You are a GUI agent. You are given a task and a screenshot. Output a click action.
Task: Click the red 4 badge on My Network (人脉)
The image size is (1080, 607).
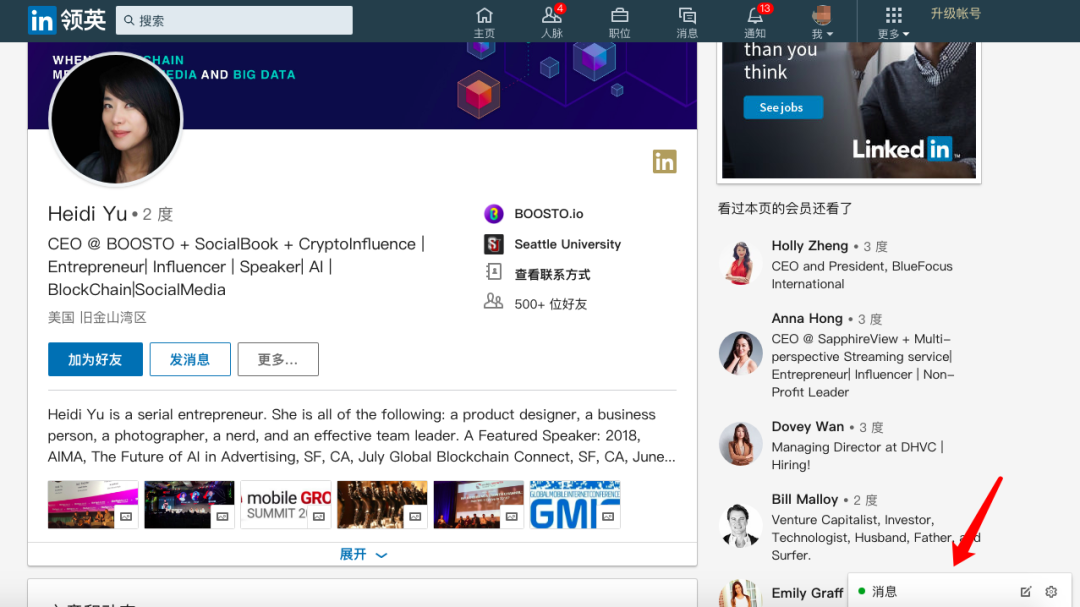click(561, 8)
